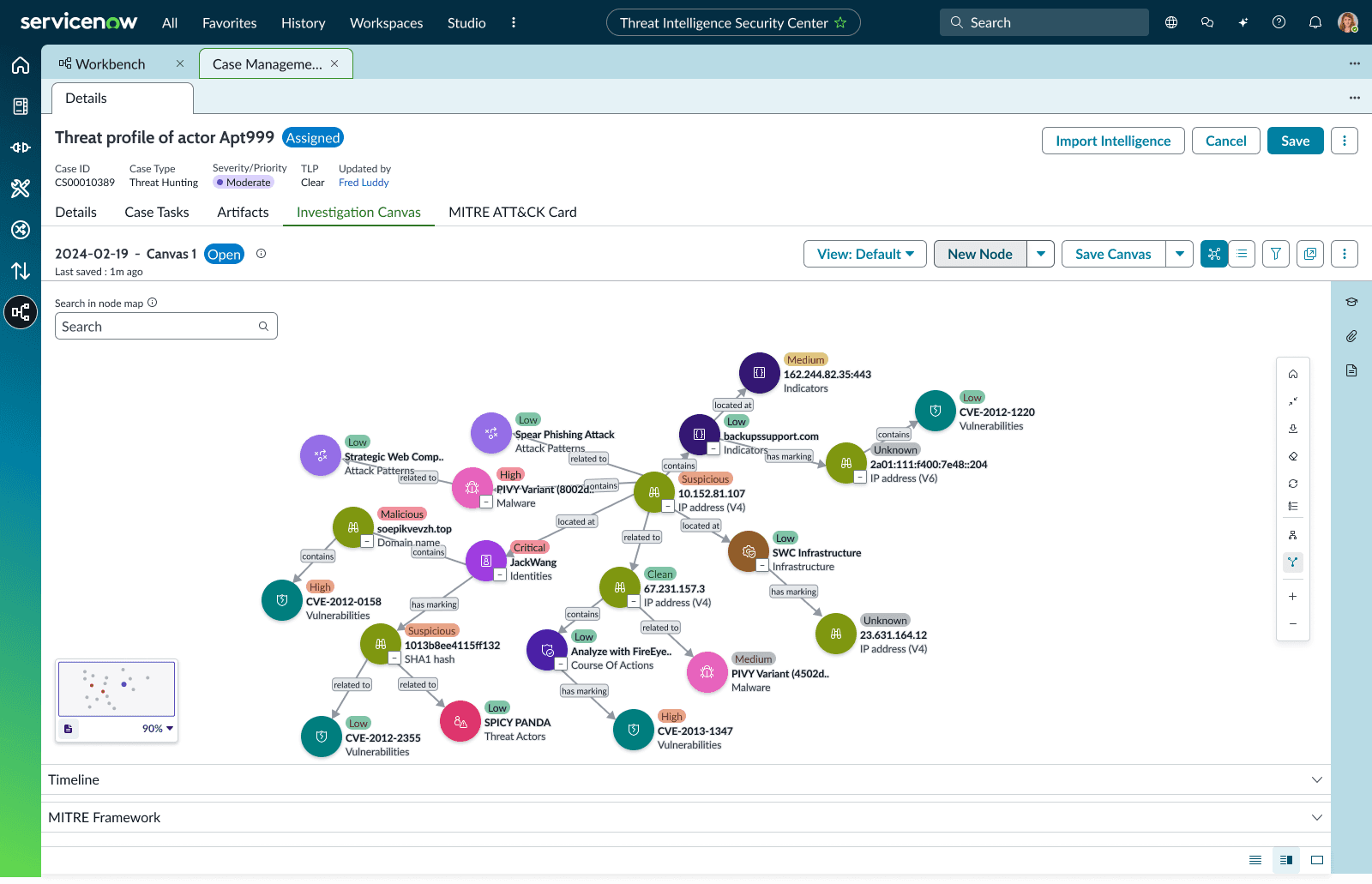Select the eraser tool on canvas toolbar
The width and height of the screenshot is (1372, 884).
(1293, 456)
